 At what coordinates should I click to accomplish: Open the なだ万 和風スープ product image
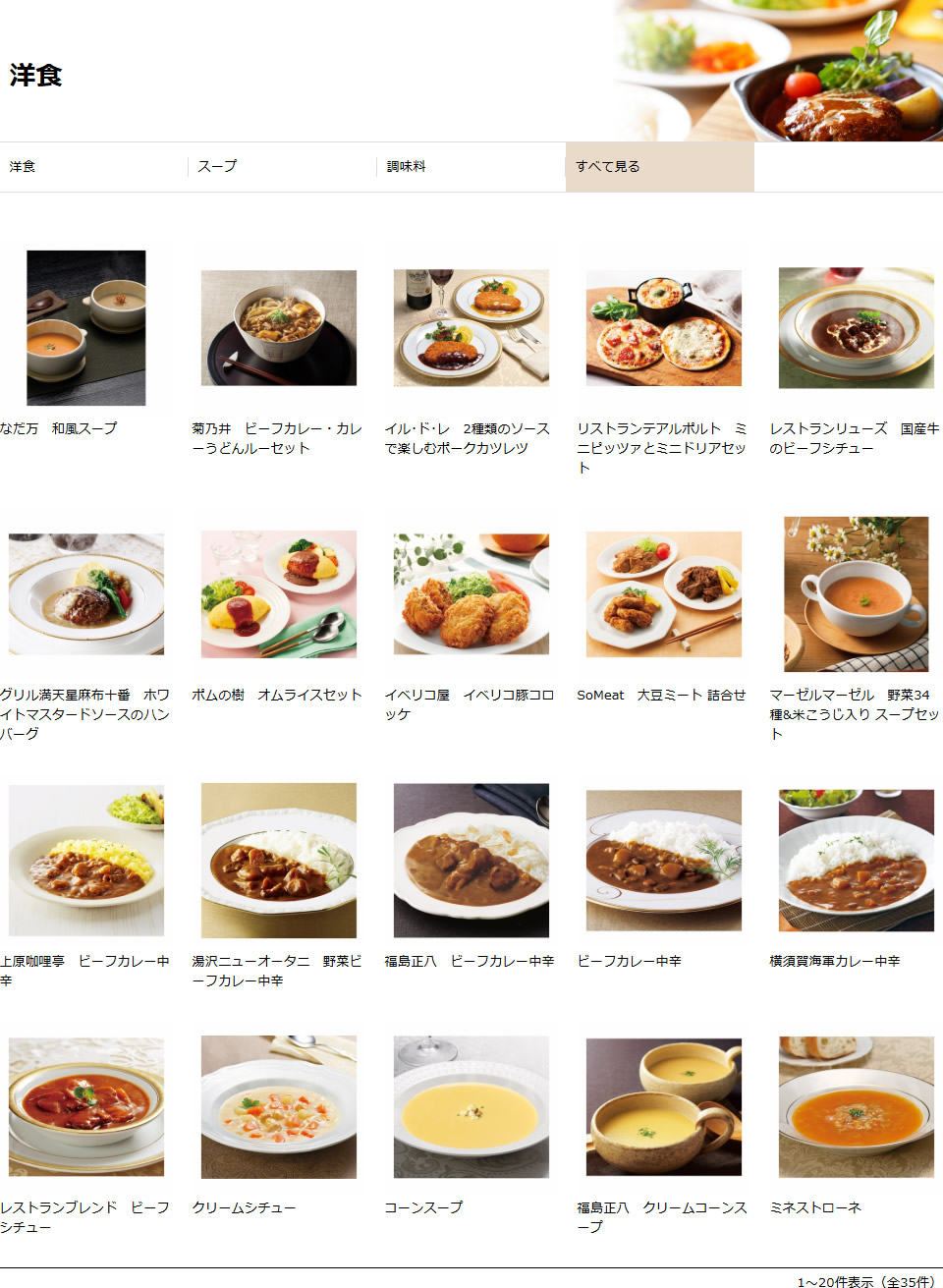pos(86,328)
